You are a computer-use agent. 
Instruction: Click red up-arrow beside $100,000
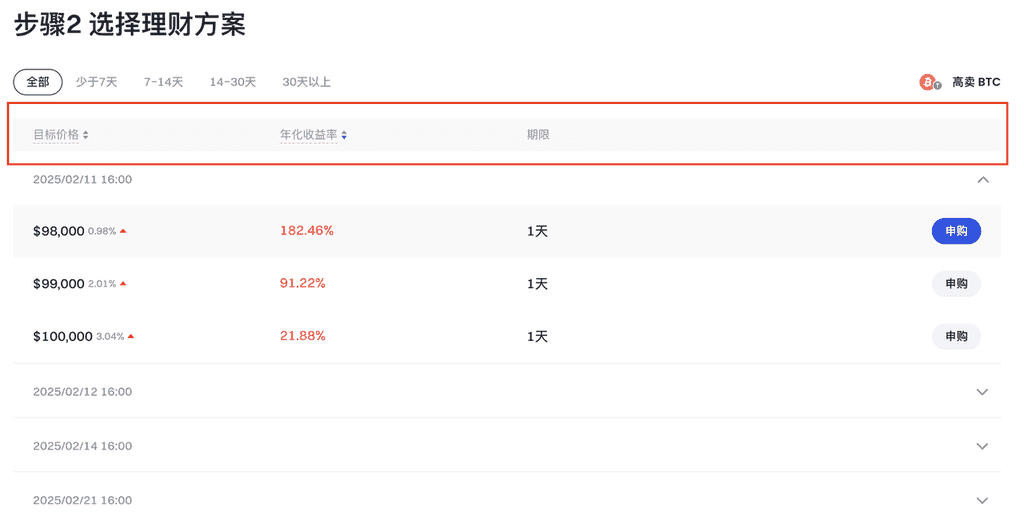point(131,336)
